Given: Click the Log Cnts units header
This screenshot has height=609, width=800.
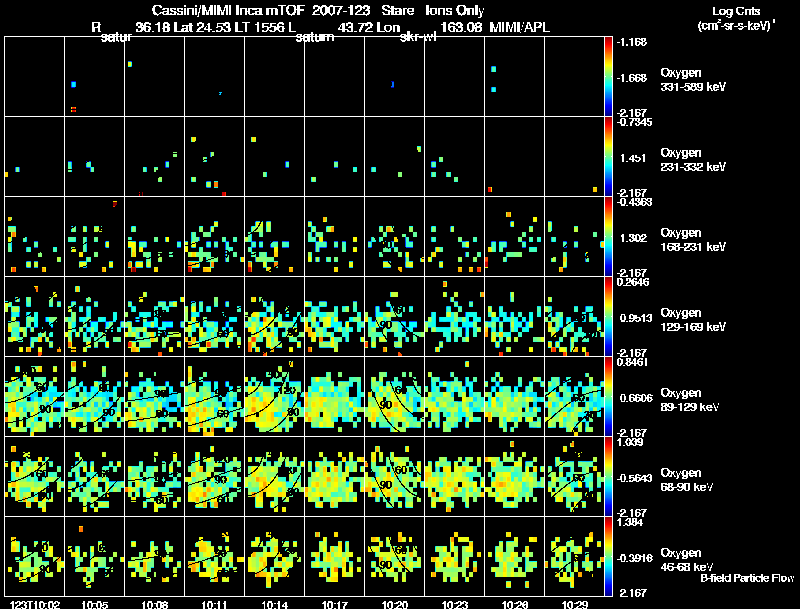Looking at the screenshot, I should coord(734,19).
